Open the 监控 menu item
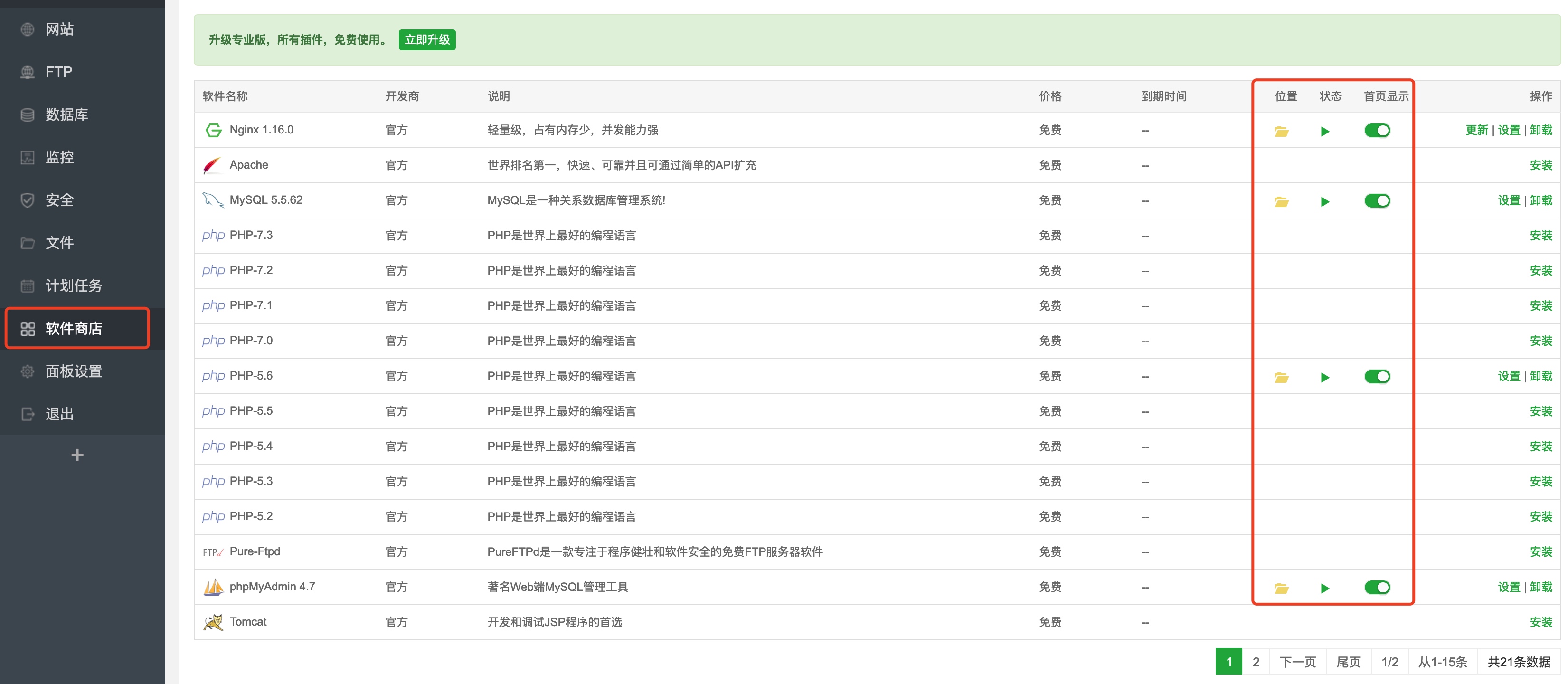The image size is (1568, 684). [82, 157]
